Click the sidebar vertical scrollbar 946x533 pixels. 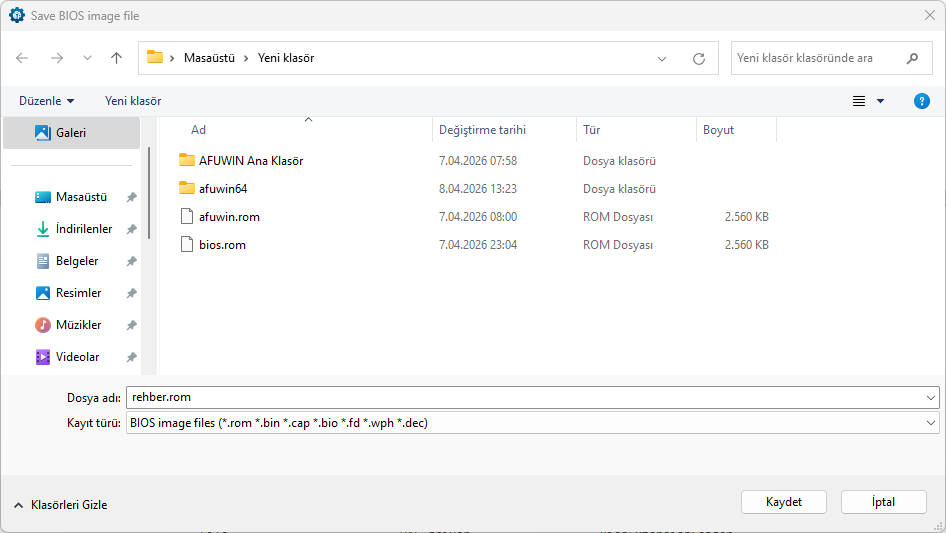(x=149, y=193)
